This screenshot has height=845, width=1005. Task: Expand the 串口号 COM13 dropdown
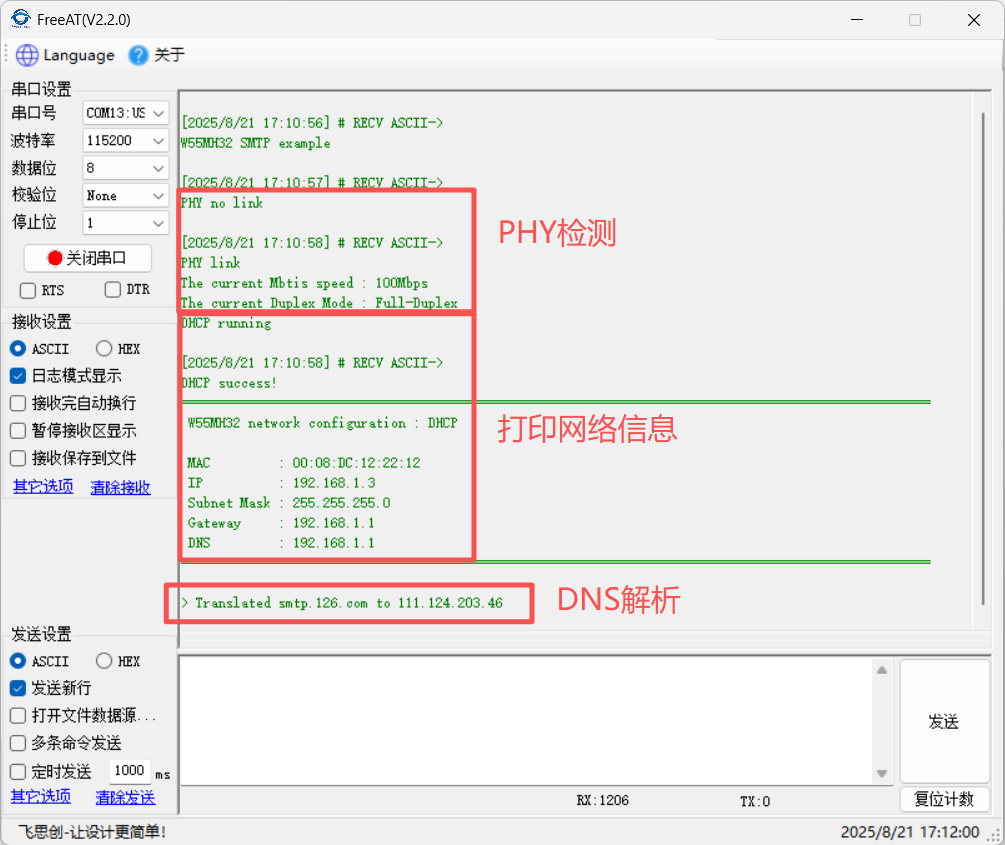(x=126, y=113)
